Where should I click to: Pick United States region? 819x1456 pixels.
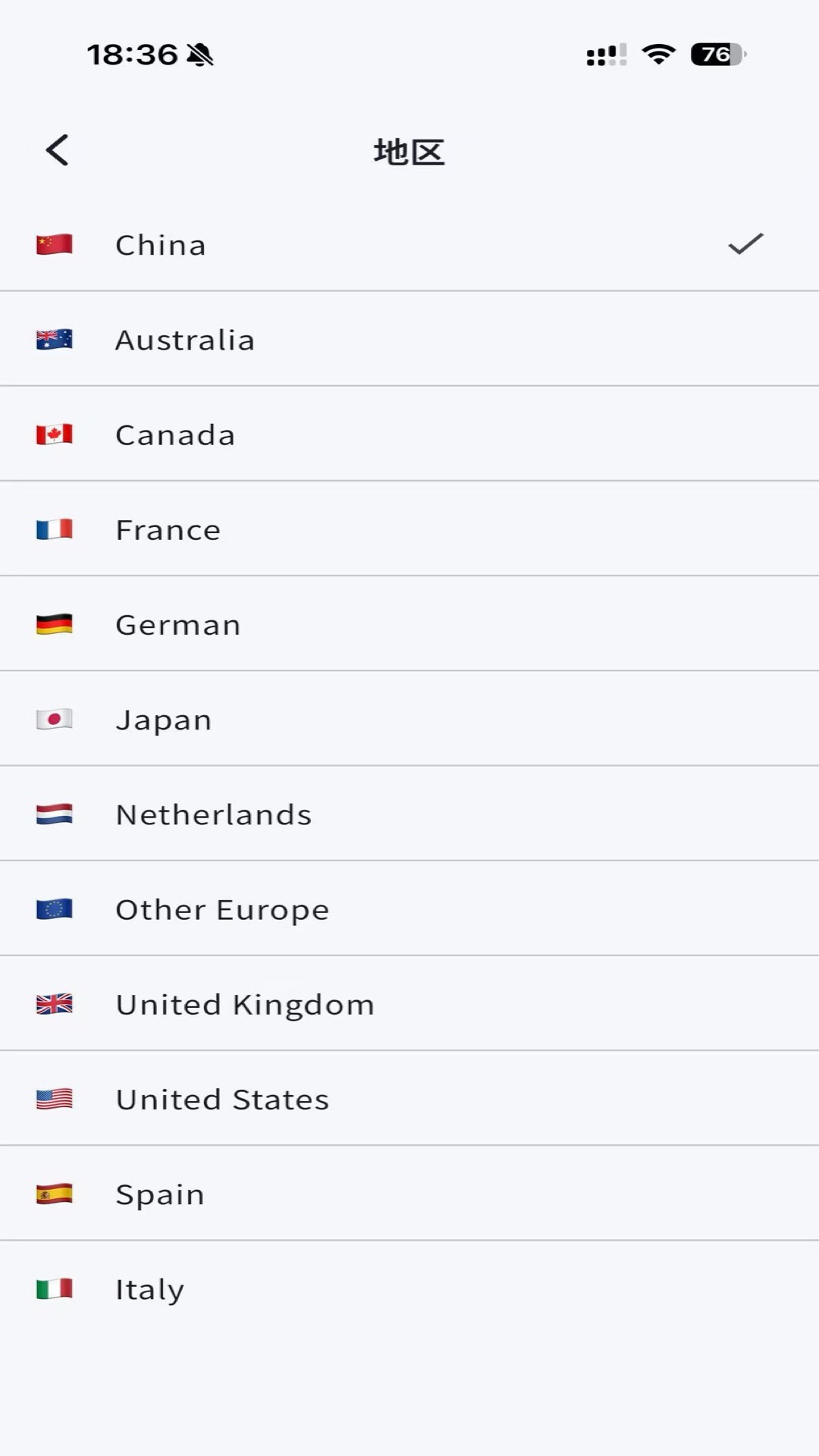[x=409, y=1098]
